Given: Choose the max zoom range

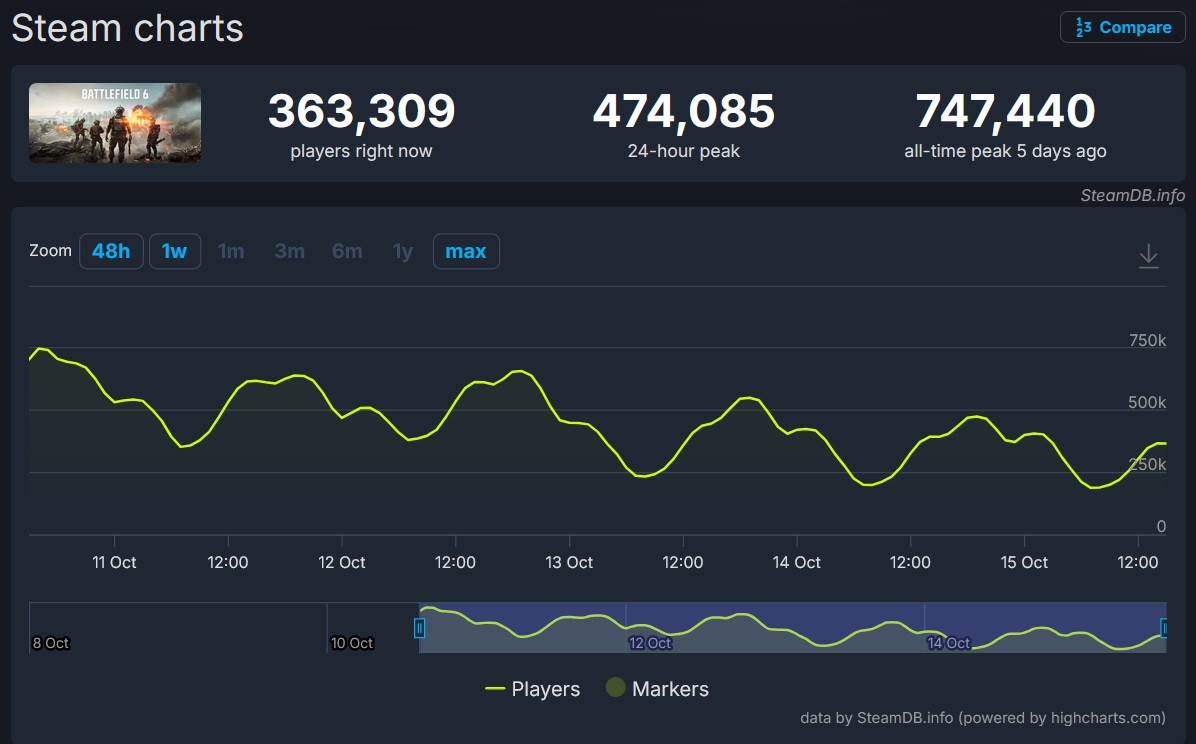Looking at the screenshot, I should point(465,251).
